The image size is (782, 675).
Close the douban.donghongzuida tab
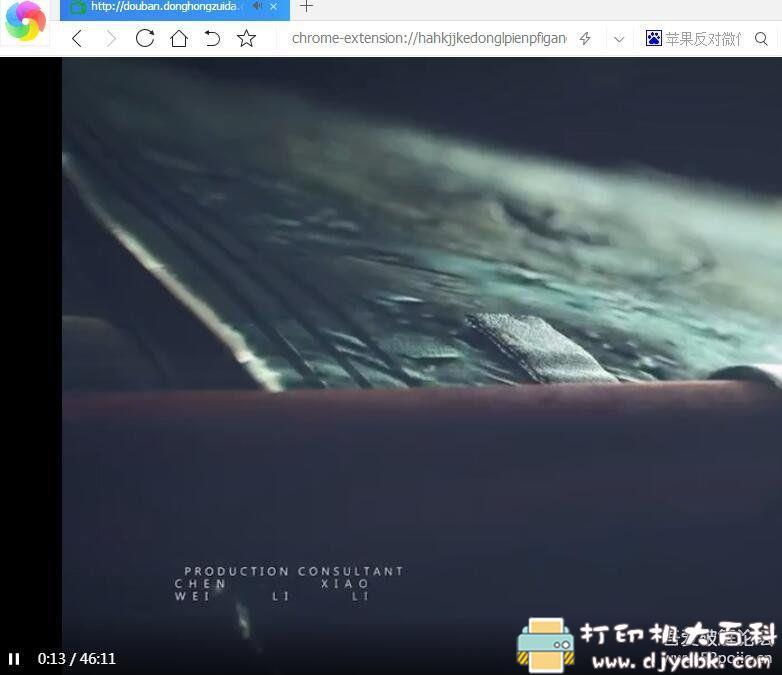tap(273, 6)
